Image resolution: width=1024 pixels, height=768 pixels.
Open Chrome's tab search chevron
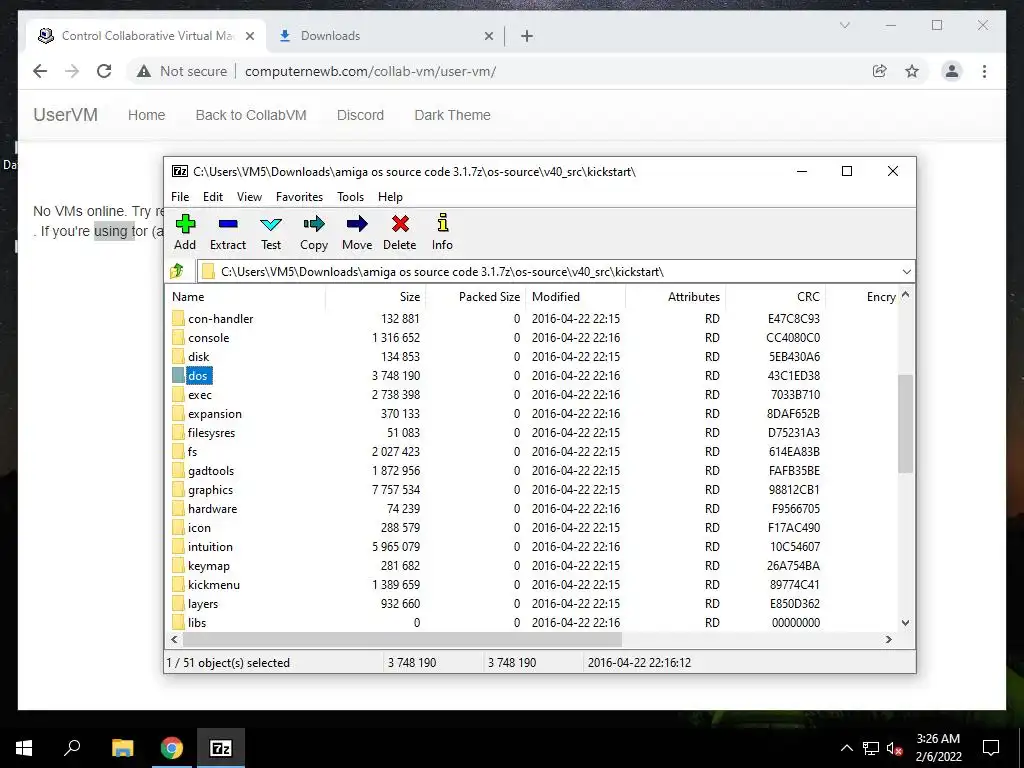[844, 25]
